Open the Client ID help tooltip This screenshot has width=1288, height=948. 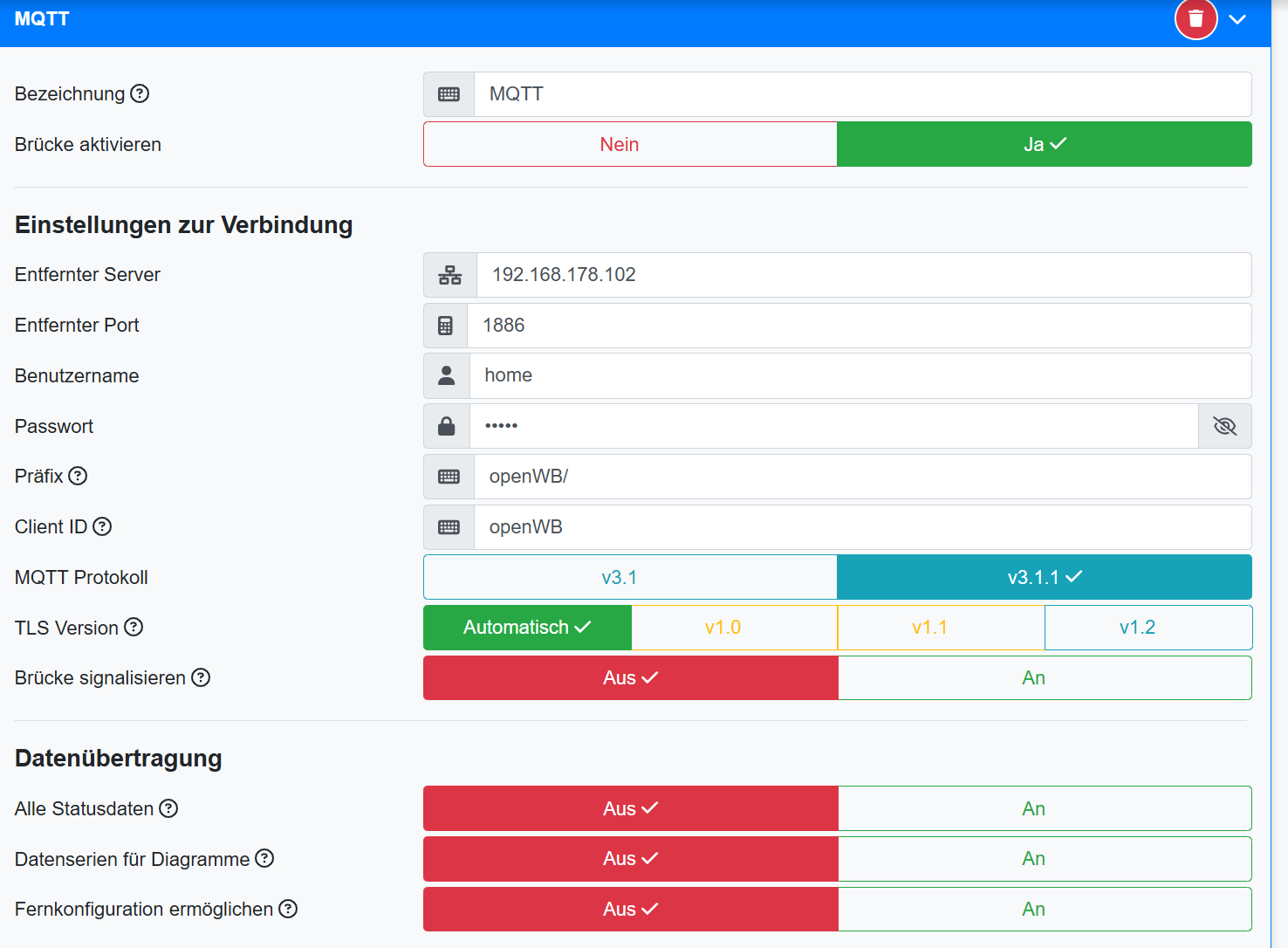click(x=102, y=526)
